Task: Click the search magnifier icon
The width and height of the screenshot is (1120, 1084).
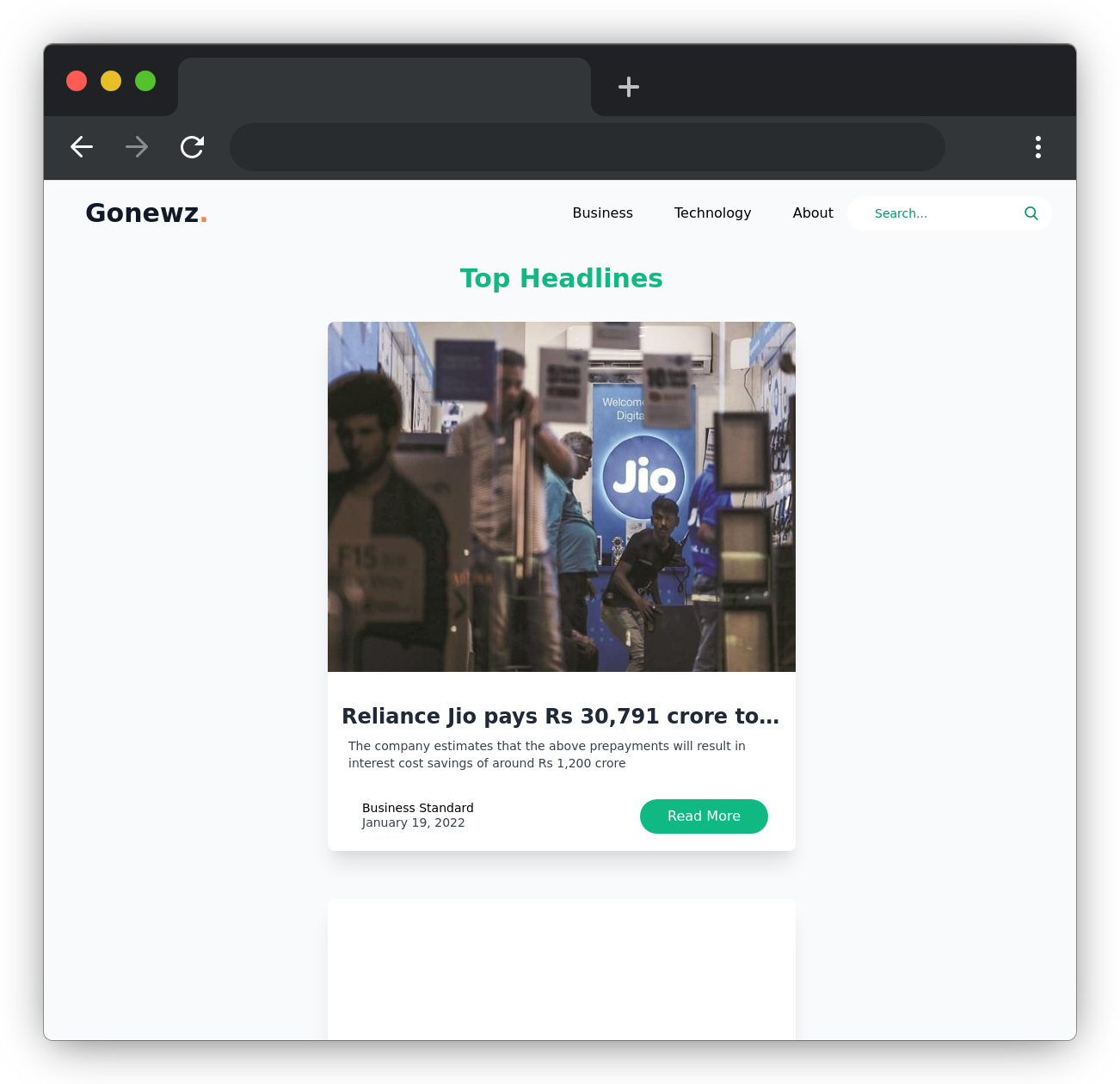Action: tap(1031, 213)
